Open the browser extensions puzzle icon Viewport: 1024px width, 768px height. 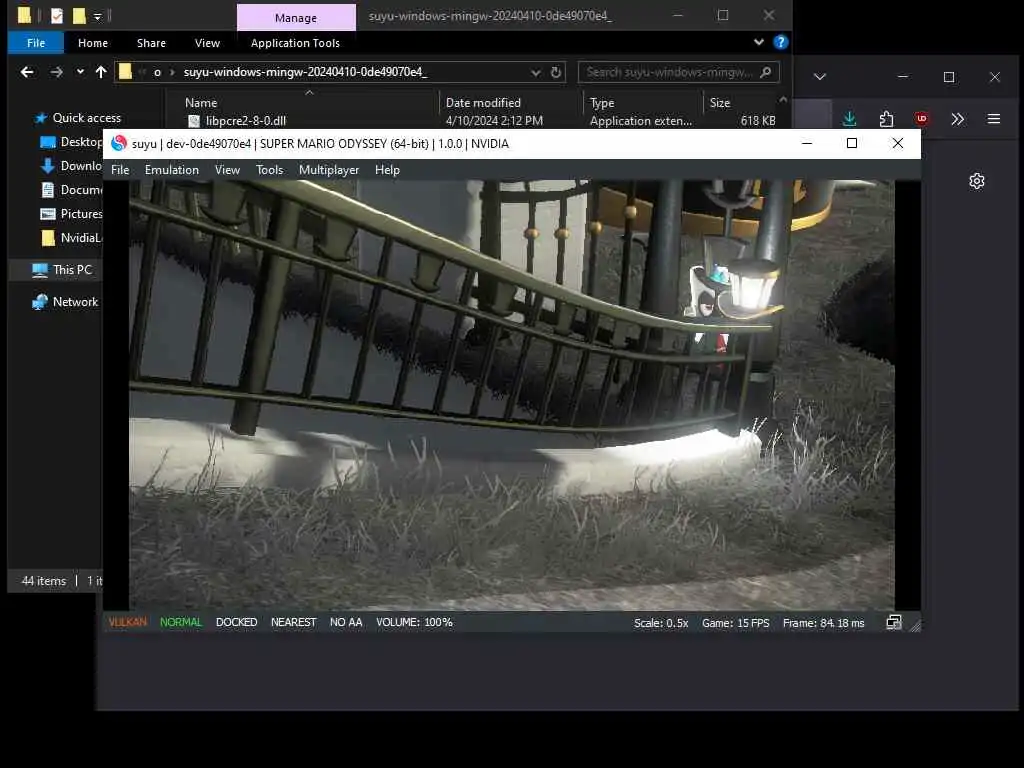pyautogui.click(x=886, y=119)
